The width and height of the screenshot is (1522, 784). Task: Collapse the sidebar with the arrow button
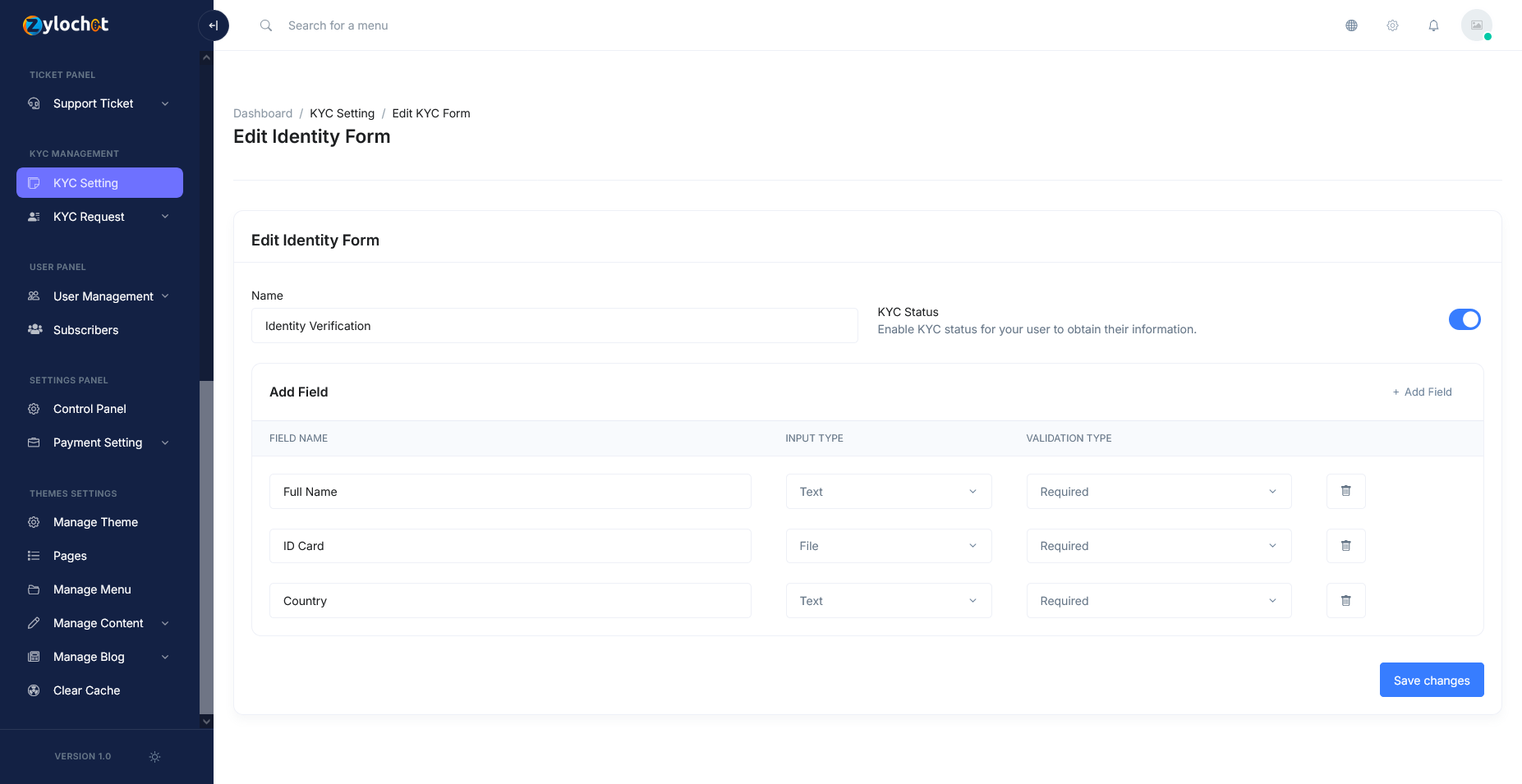coord(214,25)
